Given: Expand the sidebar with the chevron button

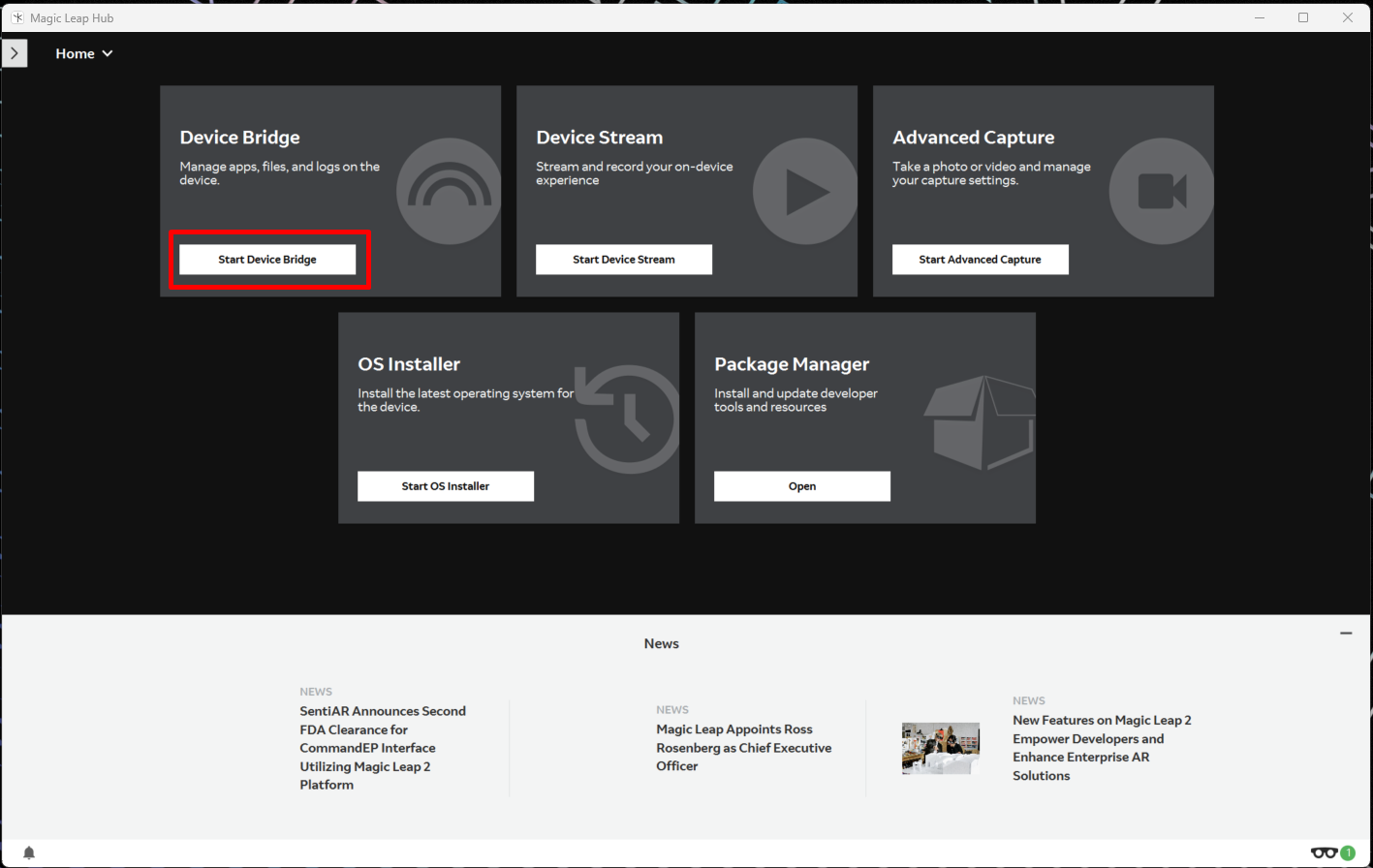Looking at the screenshot, I should pos(15,53).
